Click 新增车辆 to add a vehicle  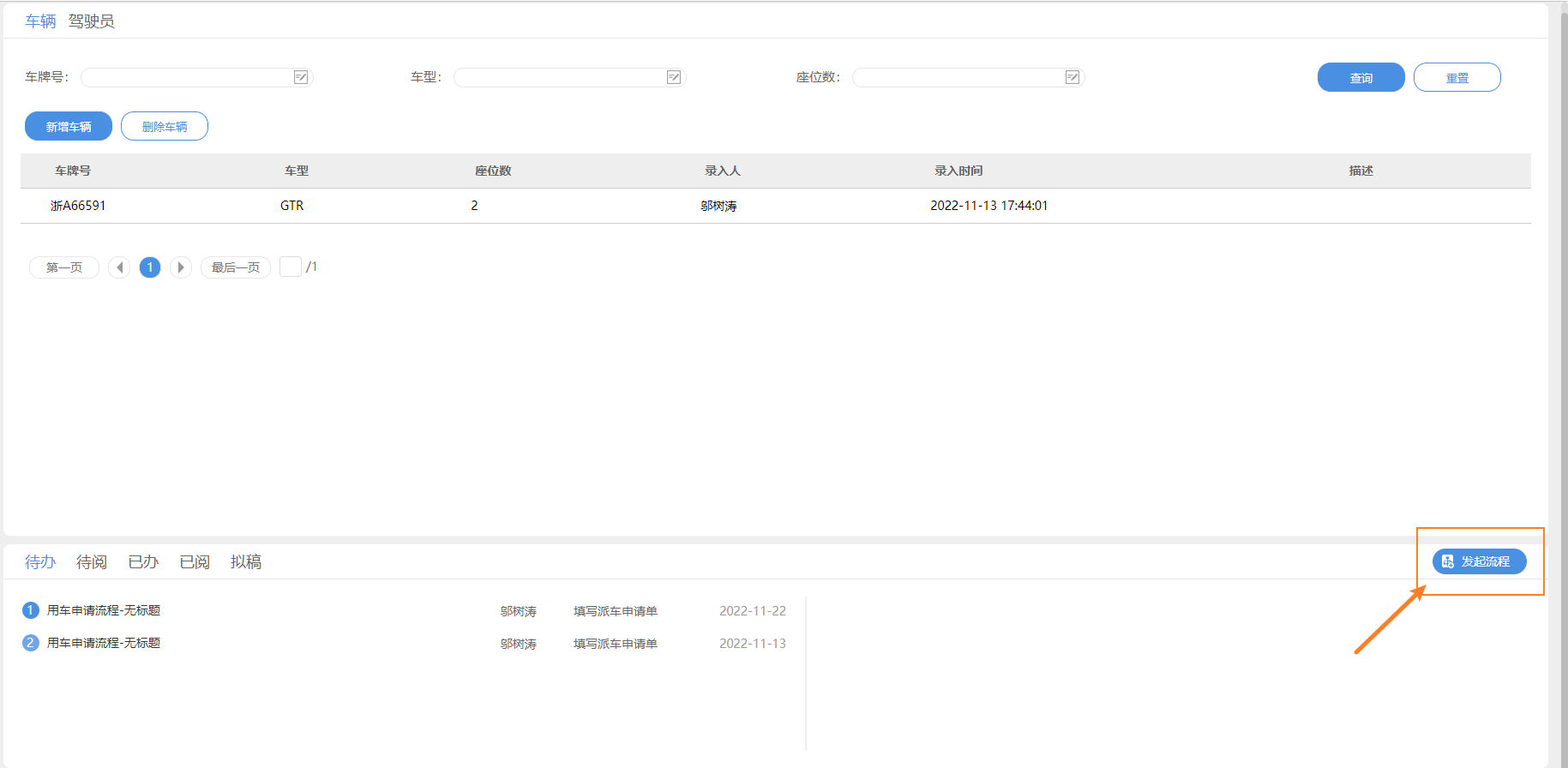tap(69, 126)
